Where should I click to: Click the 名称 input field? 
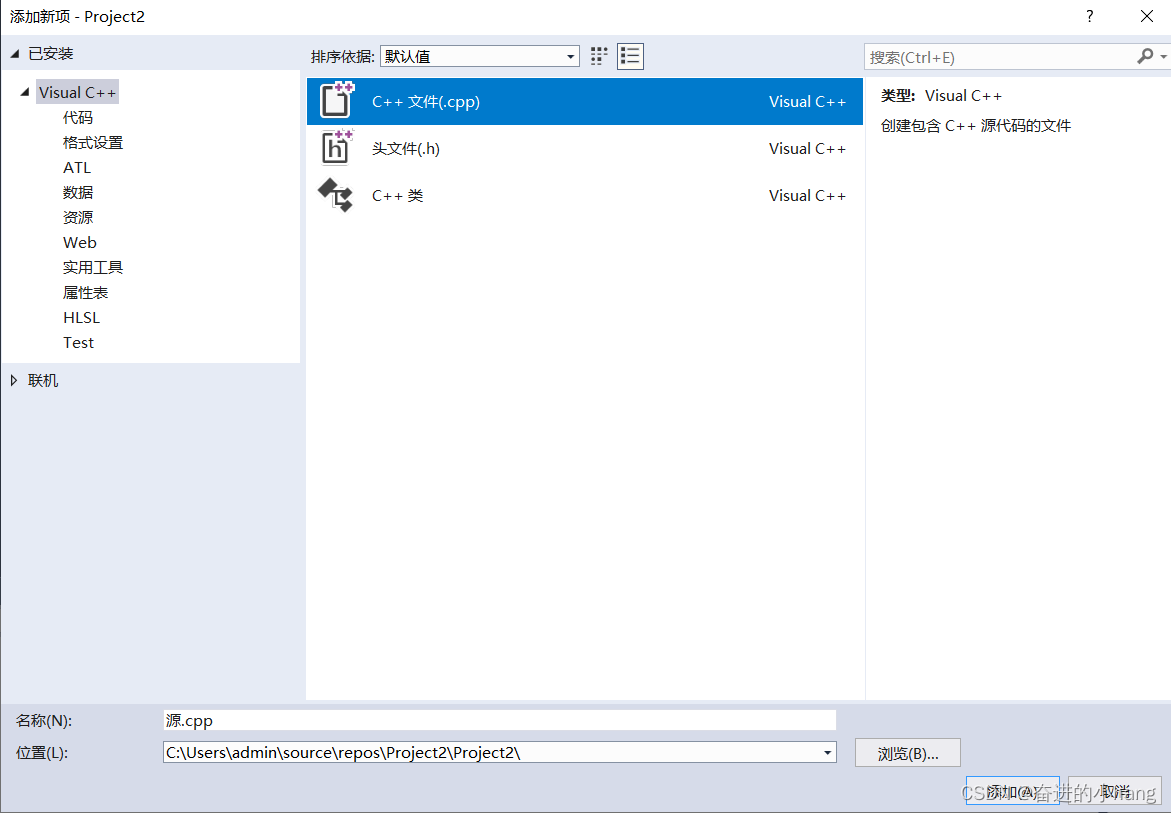(x=500, y=720)
